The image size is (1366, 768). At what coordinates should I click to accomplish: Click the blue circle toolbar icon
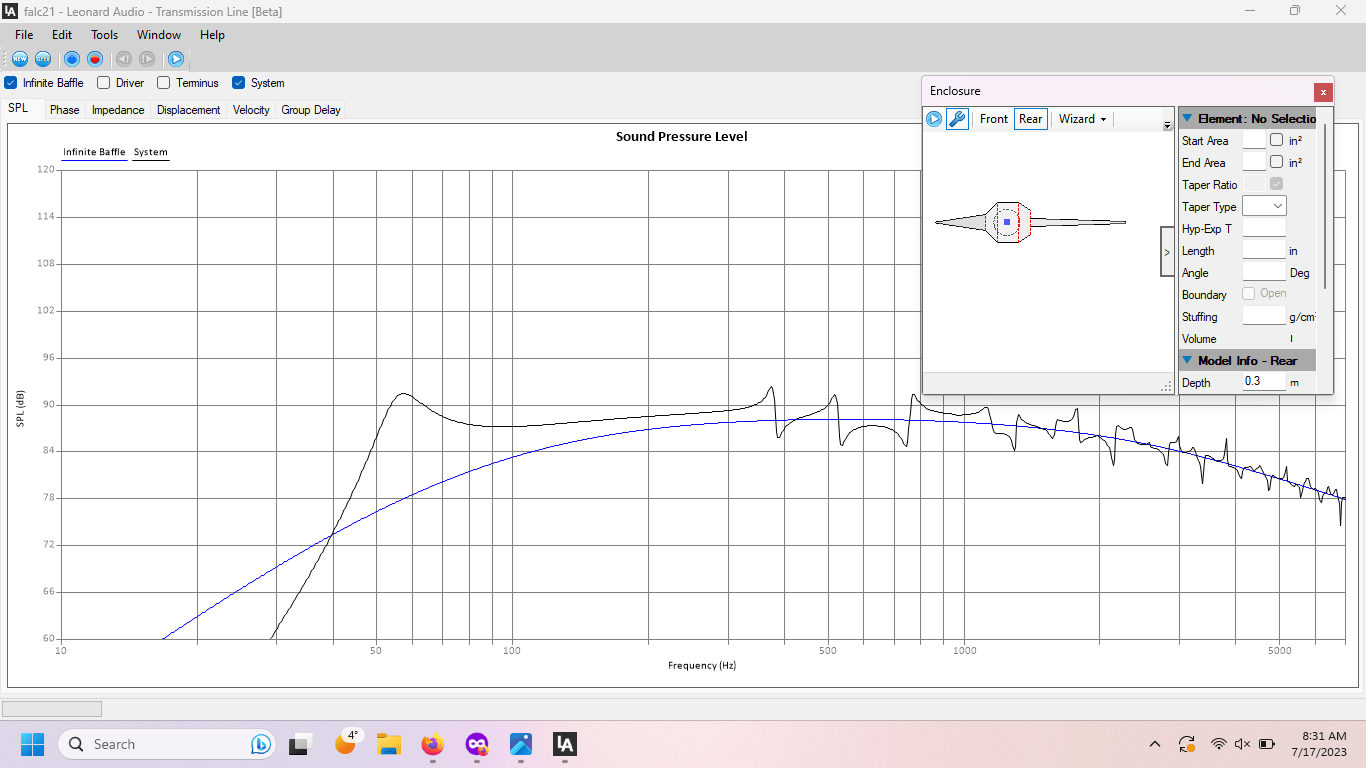(72, 59)
